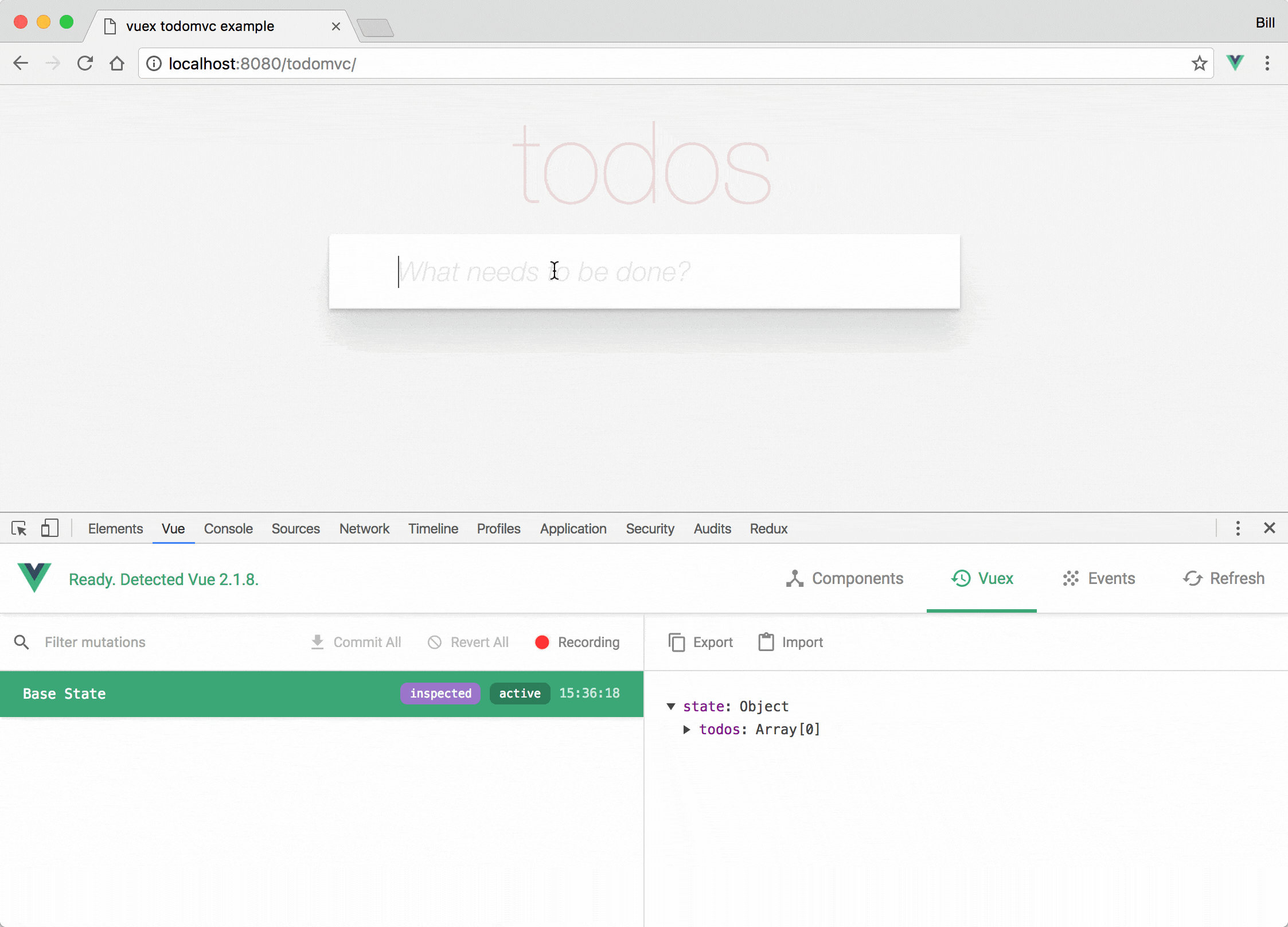Click the active badge on Base State
Image resolution: width=1288 pixels, height=927 pixels.
520,693
